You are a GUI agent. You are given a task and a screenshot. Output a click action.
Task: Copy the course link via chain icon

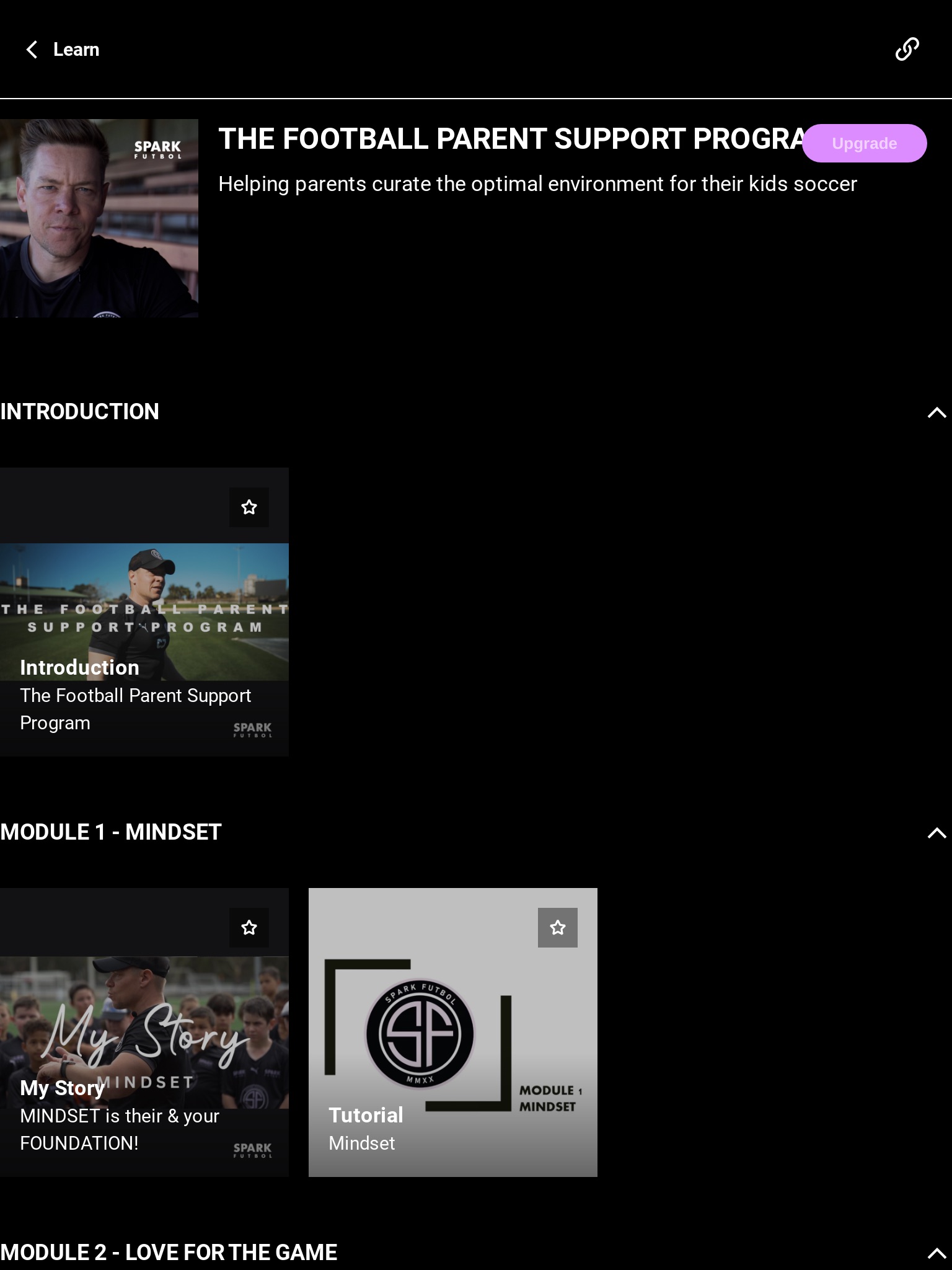907,49
